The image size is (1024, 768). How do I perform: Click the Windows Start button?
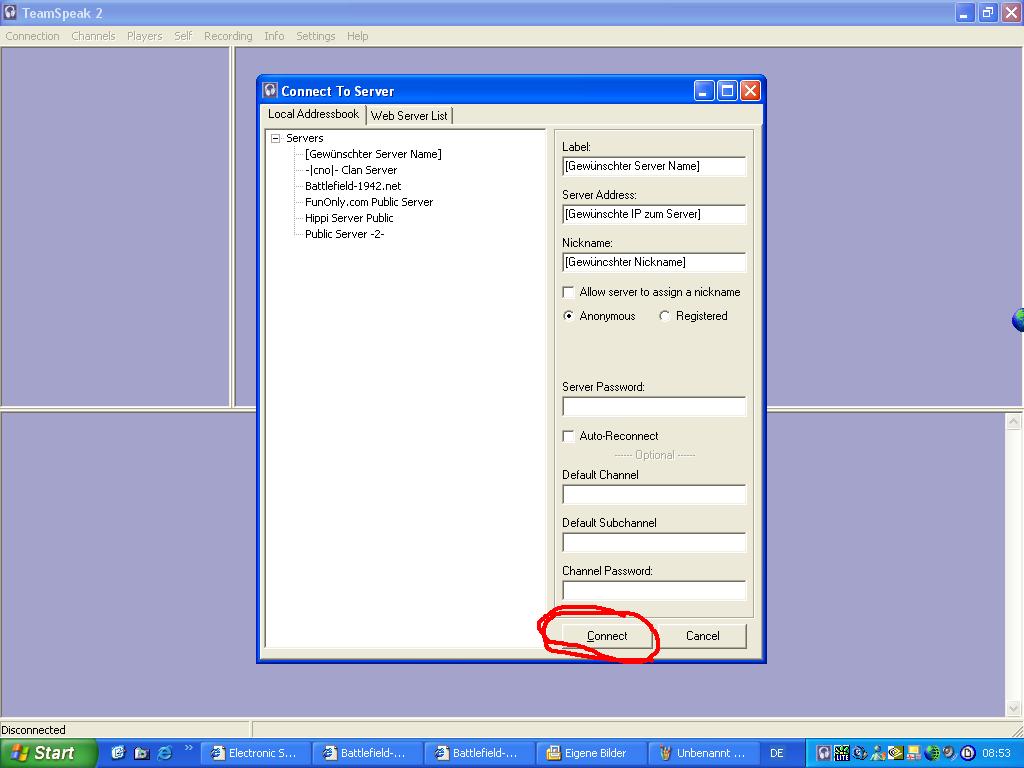(x=48, y=753)
